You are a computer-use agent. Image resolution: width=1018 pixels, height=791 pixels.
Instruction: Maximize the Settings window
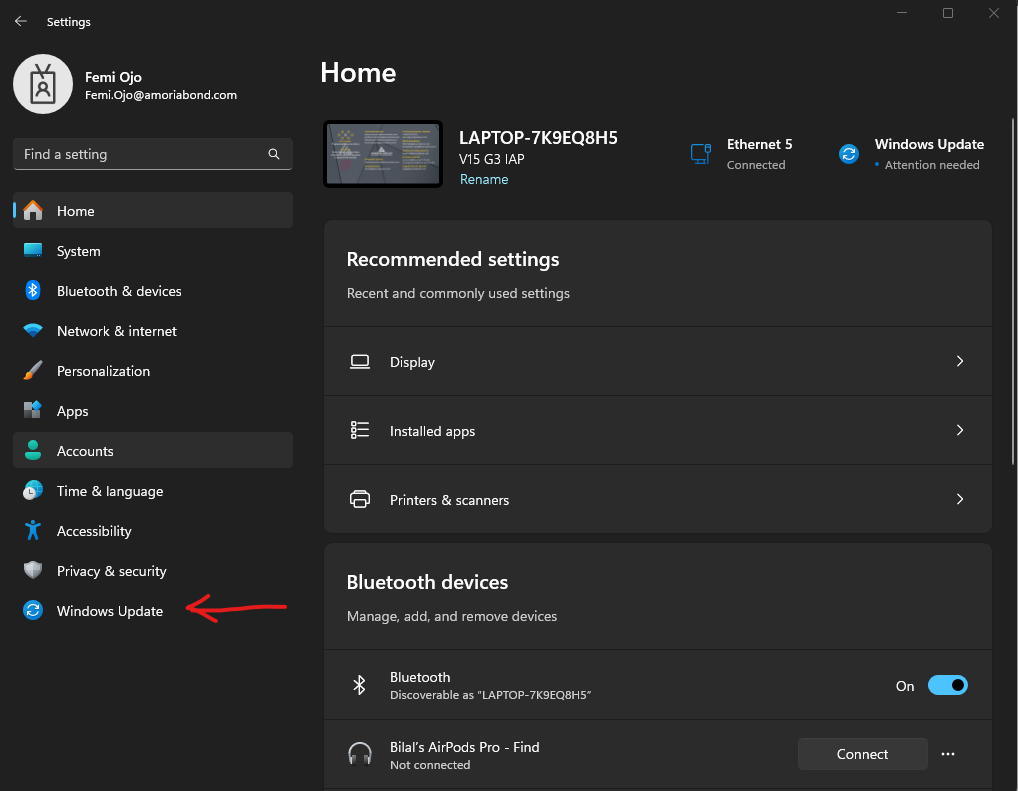(x=948, y=13)
